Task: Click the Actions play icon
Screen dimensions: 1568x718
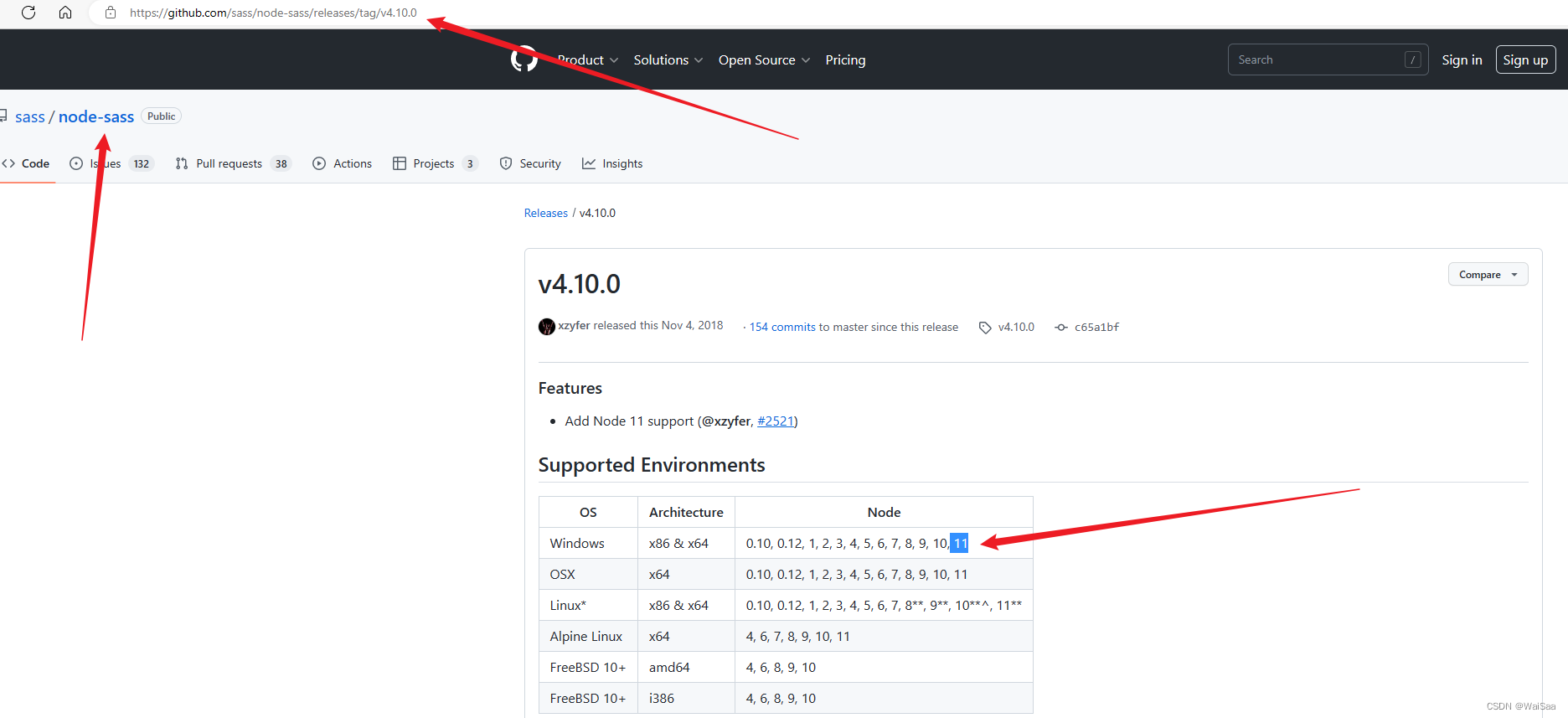Action: pos(319,163)
